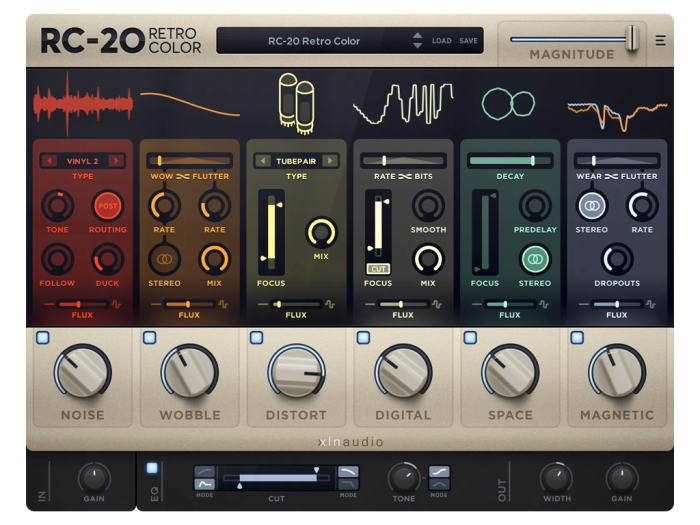This screenshot has height=525, width=700.
Task: Toggle the Magnetic STEREO button
Action: point(592,206)
